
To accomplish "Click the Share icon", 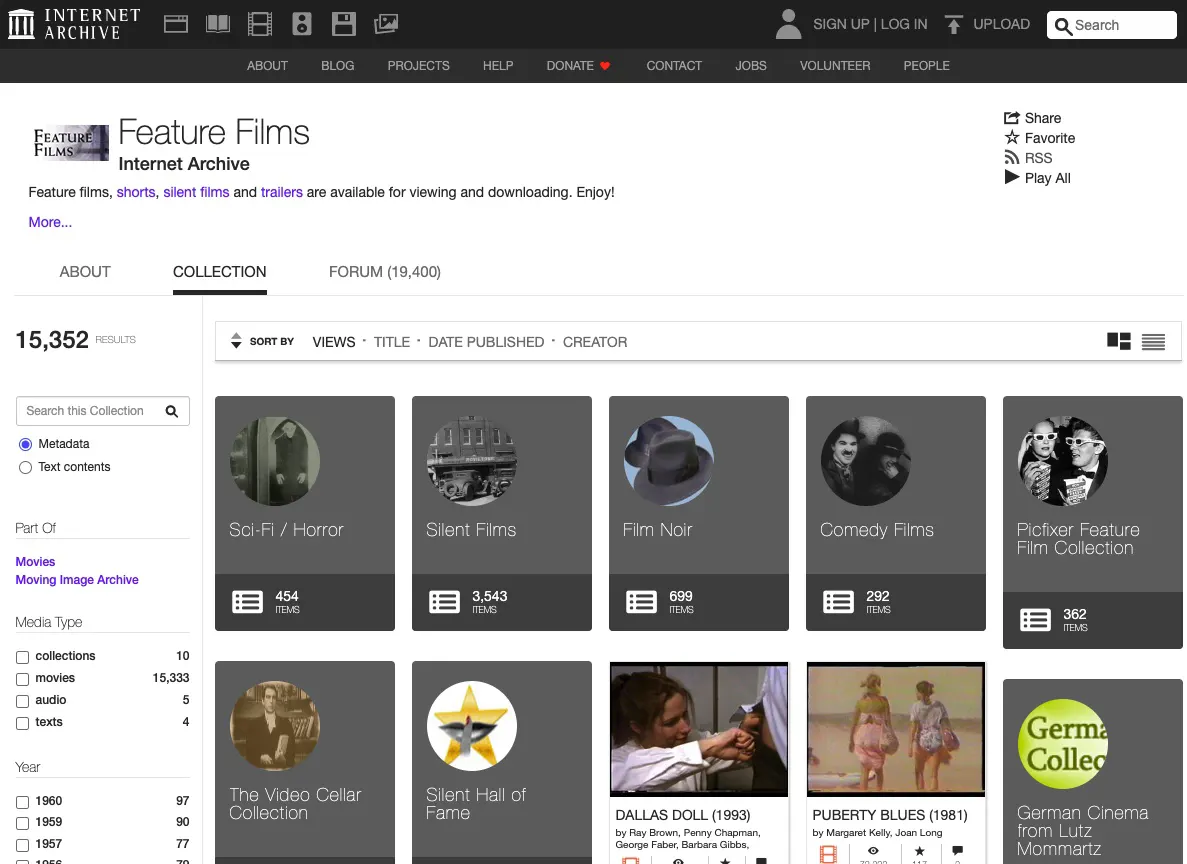I will [x=1011, y=117].
